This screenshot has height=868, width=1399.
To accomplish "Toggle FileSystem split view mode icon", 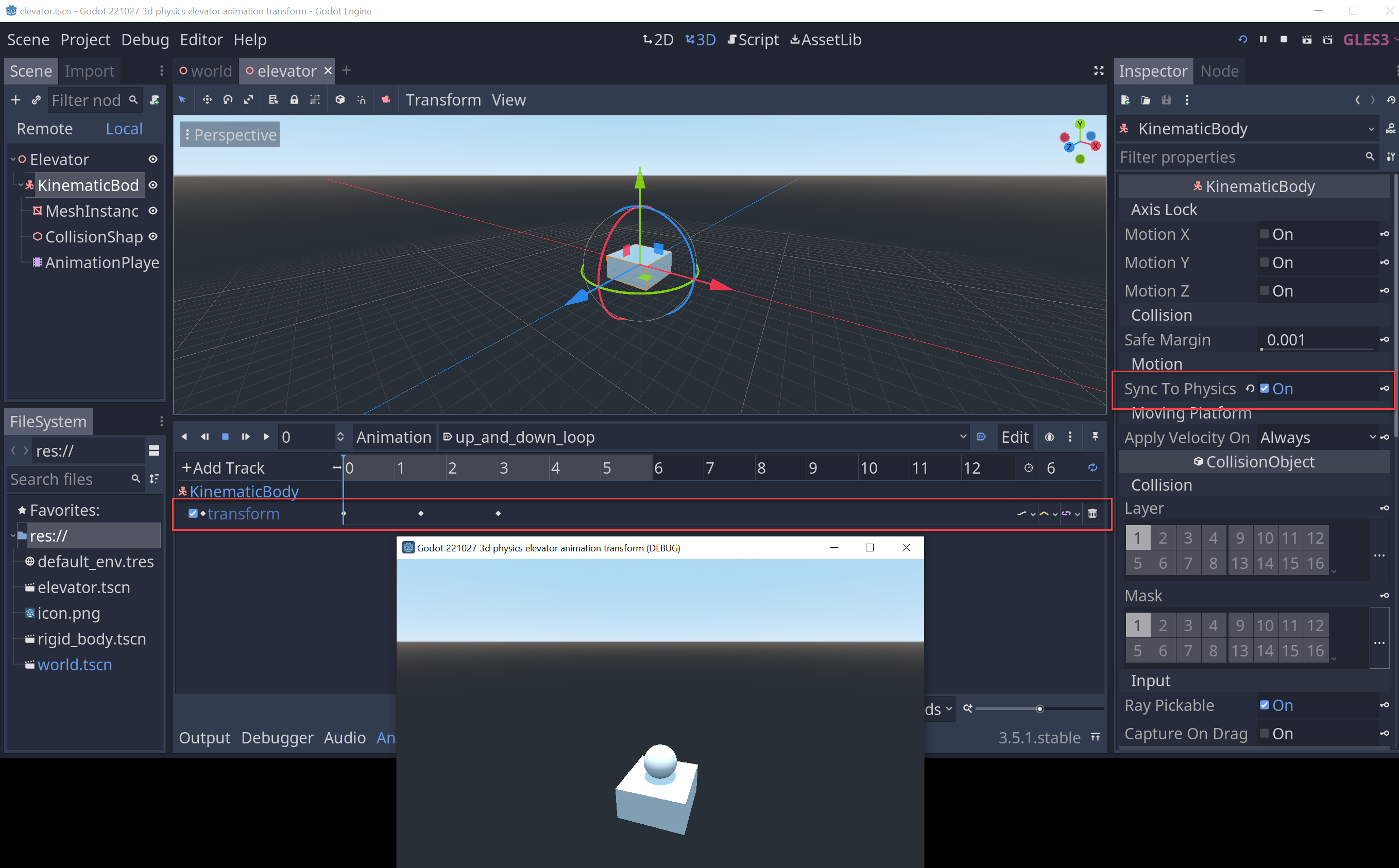I will [154, 450].
